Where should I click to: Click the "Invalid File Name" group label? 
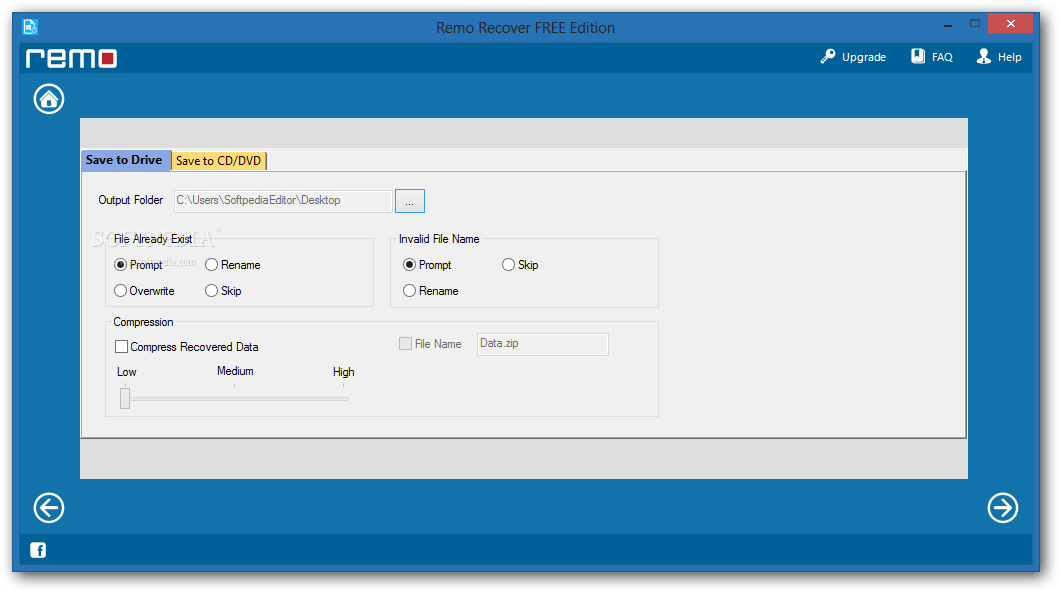point(439,239)
